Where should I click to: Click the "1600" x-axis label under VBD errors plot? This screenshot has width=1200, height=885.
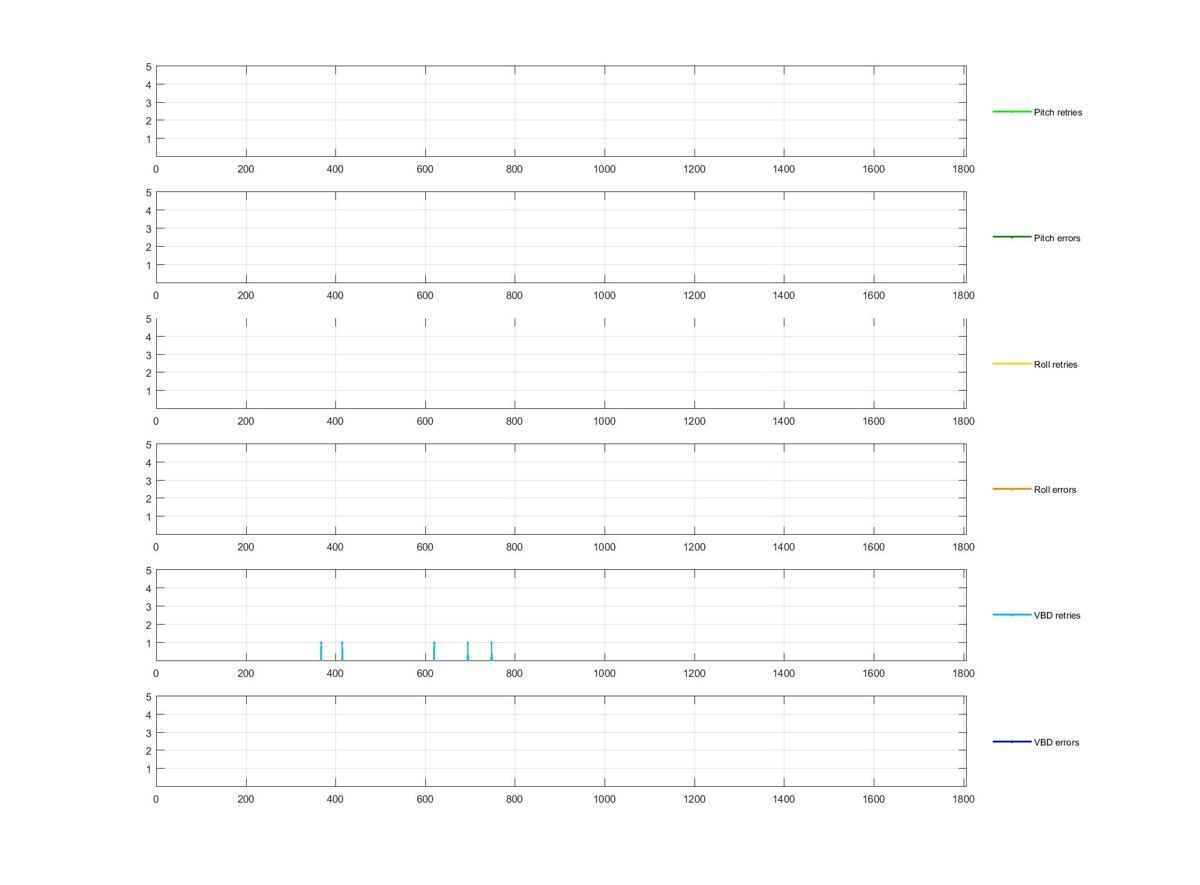point(873,800)
